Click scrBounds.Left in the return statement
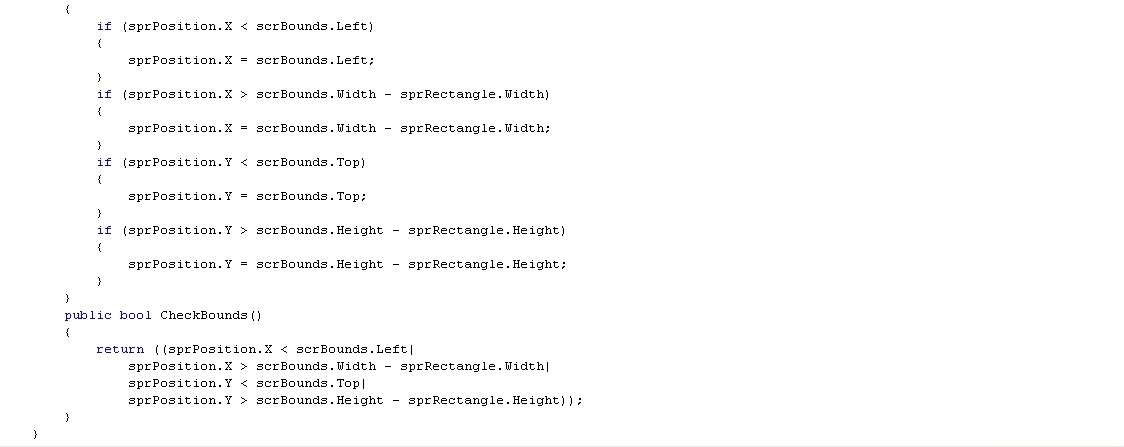The width and height of the screenshot is (1124, 447). coord(351,350)
